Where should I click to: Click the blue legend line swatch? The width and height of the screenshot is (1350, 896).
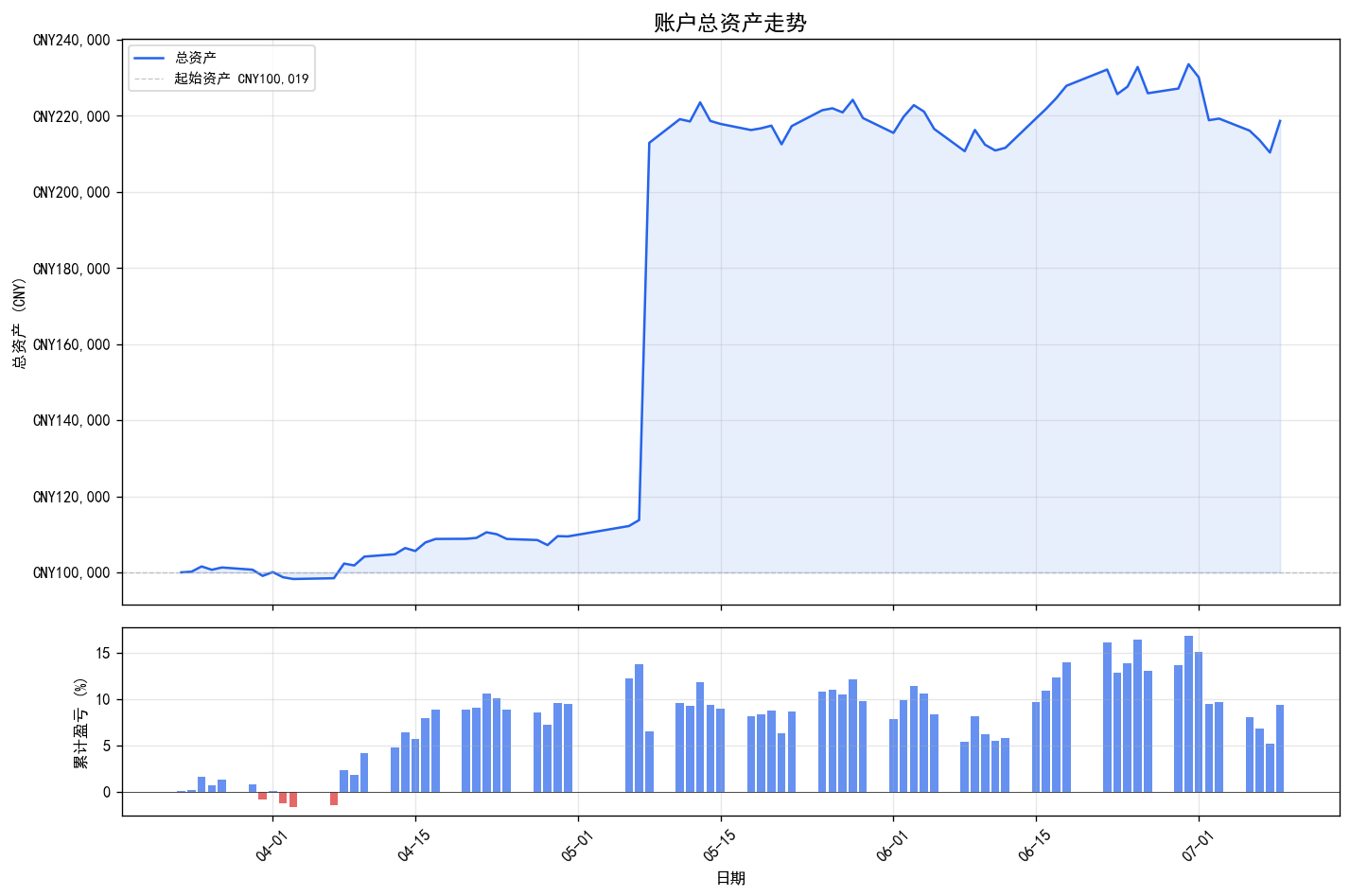149,59
